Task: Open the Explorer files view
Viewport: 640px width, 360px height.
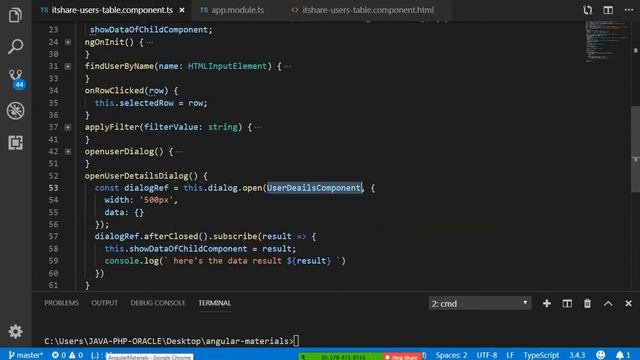Action: point(15,16)
